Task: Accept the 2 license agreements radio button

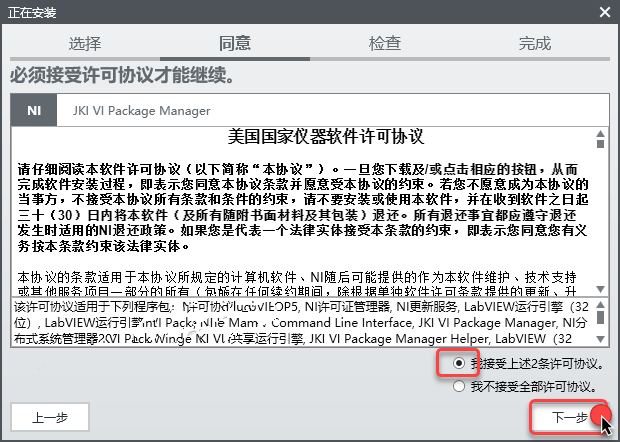Action: [x=459, y=363]
